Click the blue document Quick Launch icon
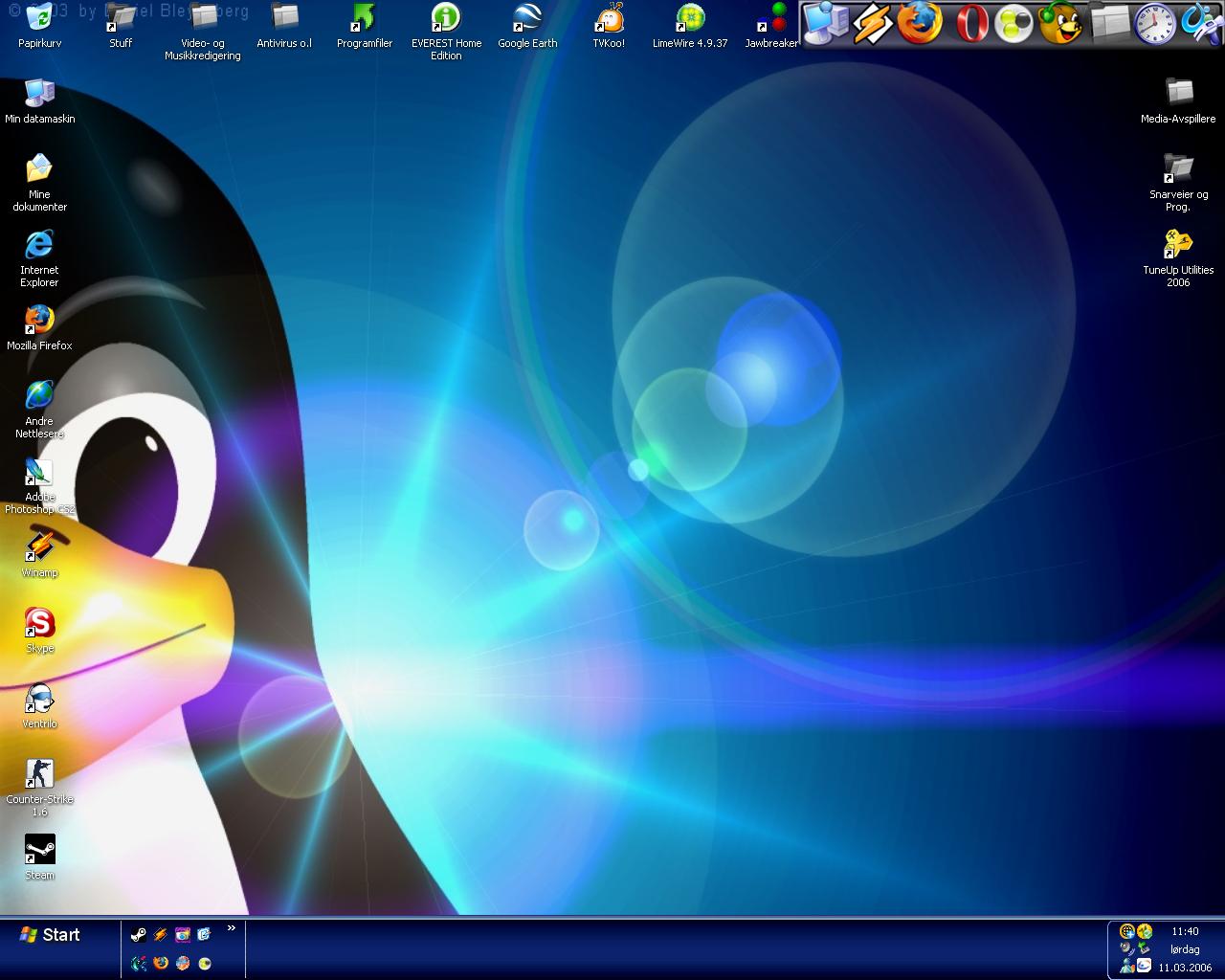Viewport: 1225px width, 980px height. (204, 935)
